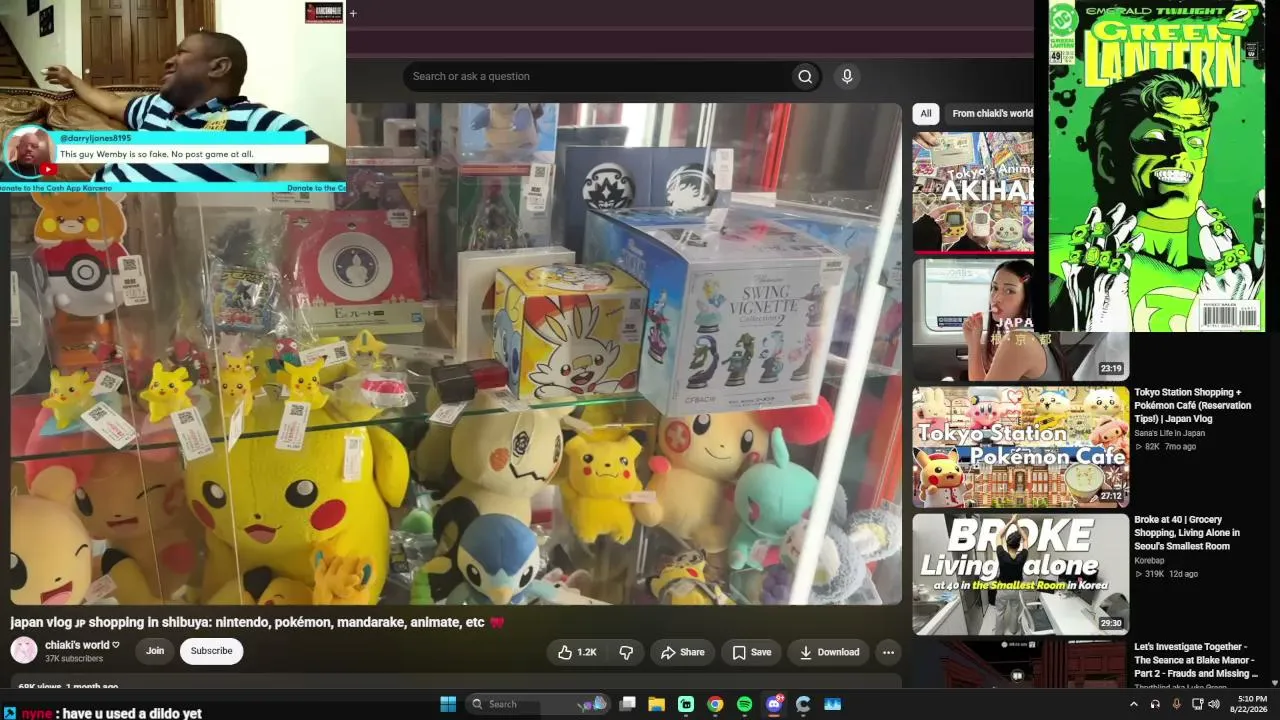
Task: Open the Korebap channel name
Action: point(1149,561)
